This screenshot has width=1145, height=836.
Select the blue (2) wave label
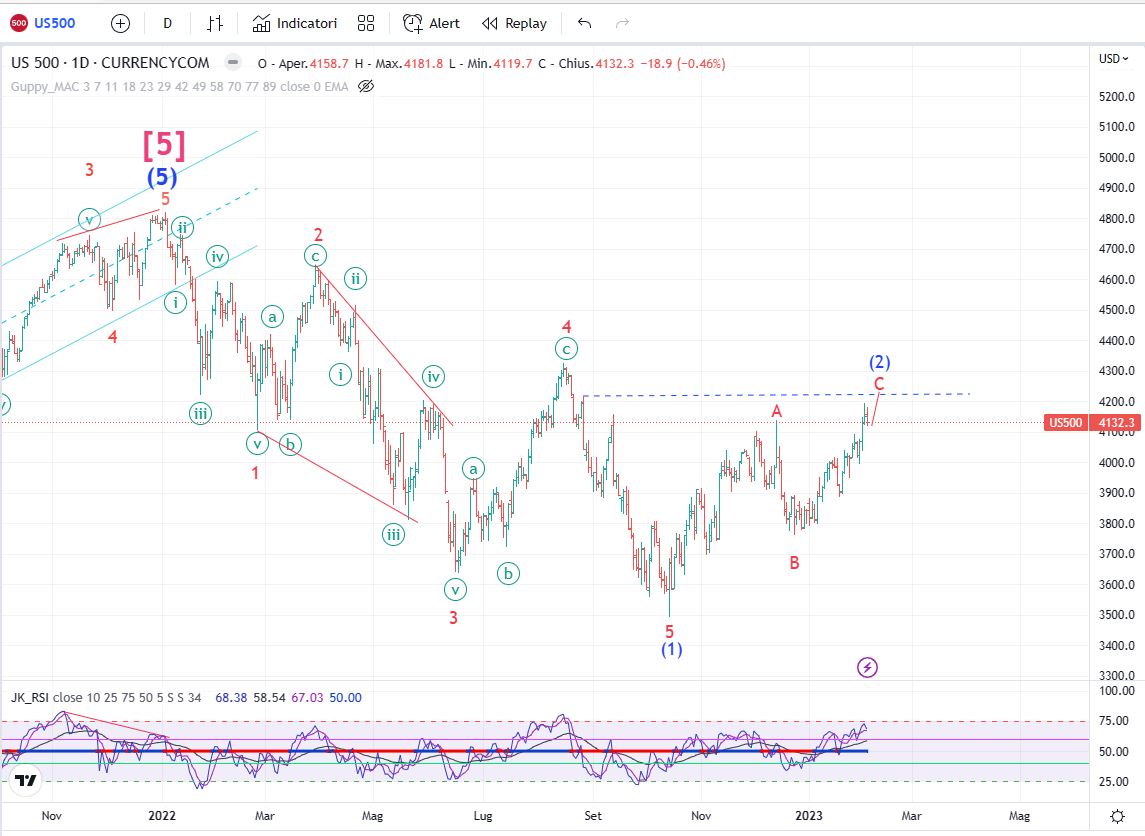coord(879,361)
